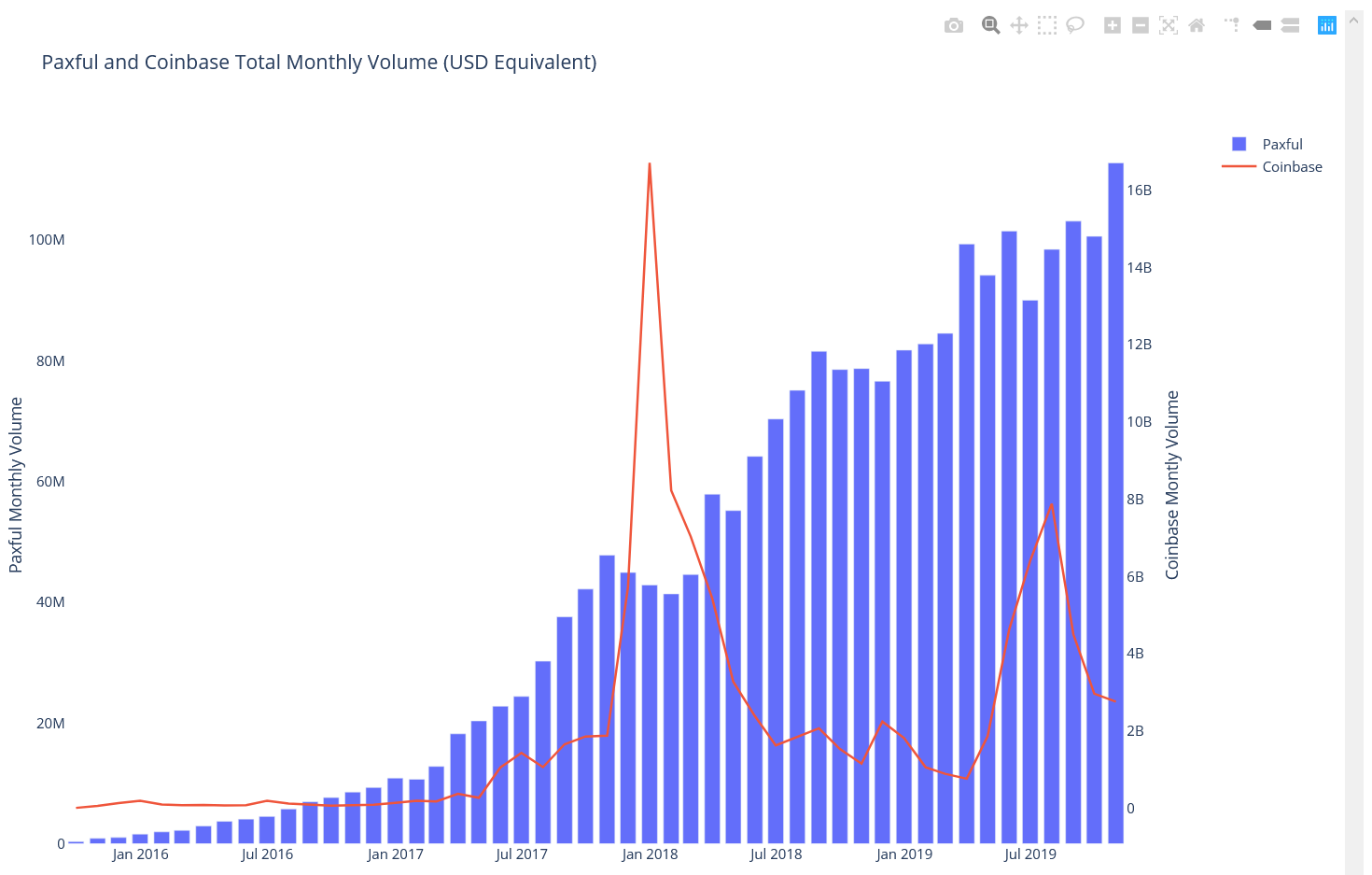
Task: Select the Zoom magnifier tool
Action: [990, 25]
